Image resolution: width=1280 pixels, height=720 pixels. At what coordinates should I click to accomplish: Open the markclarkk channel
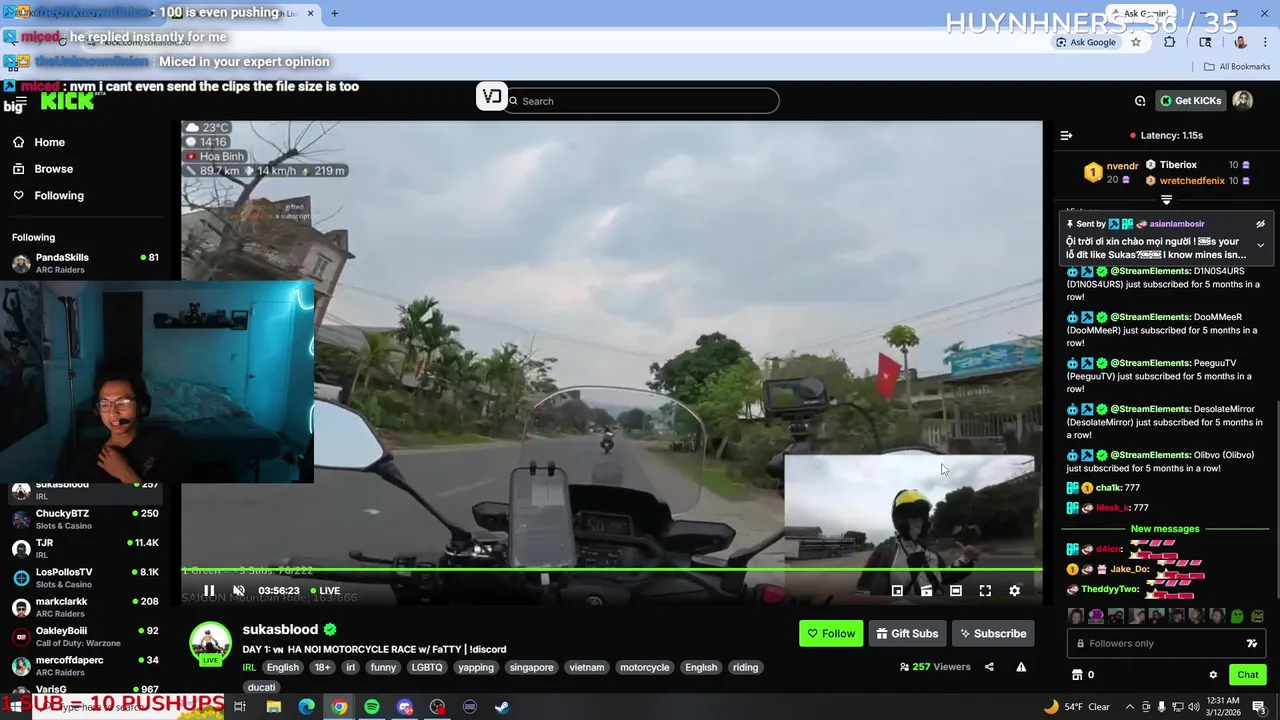click(85, 607)
